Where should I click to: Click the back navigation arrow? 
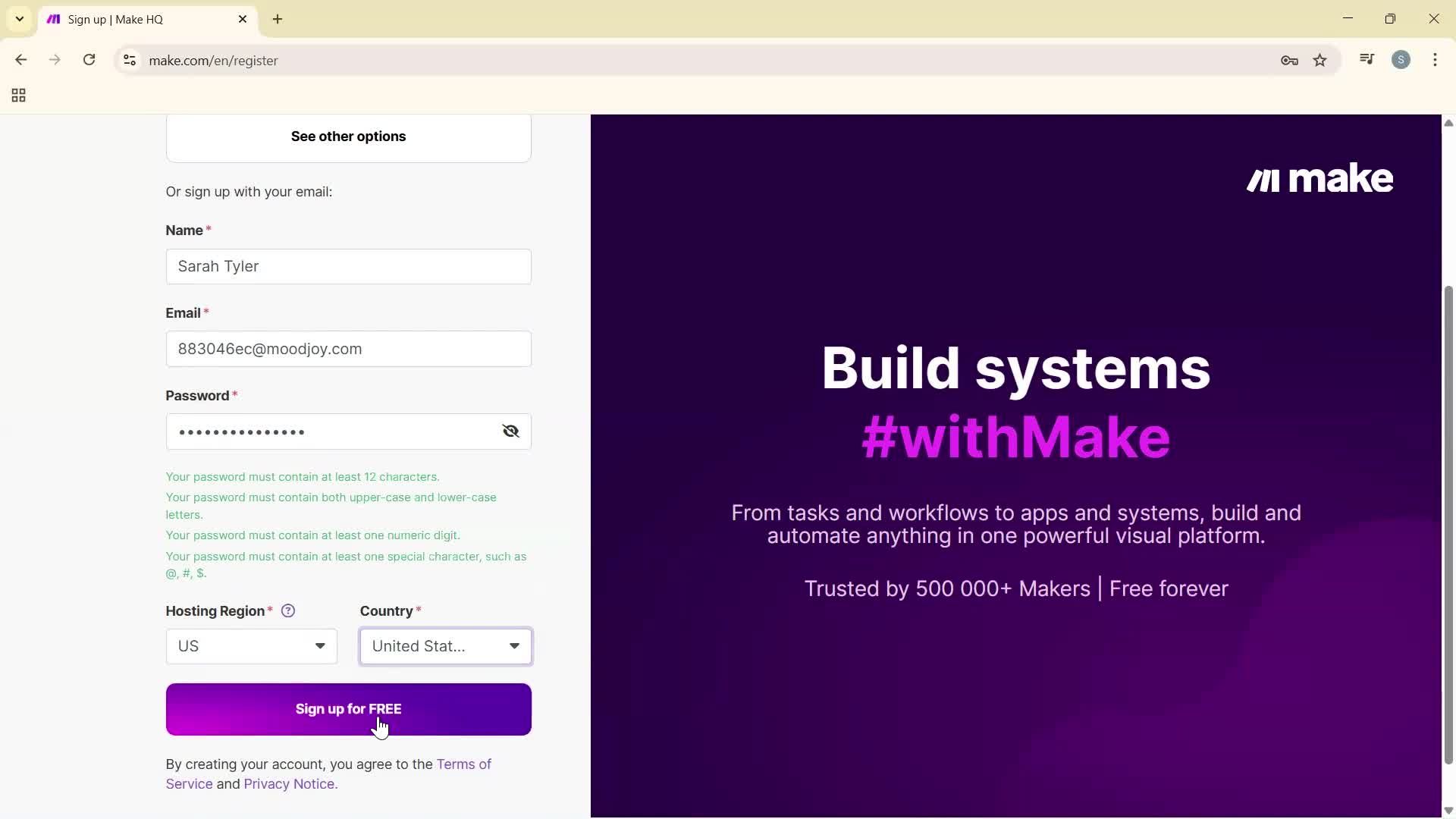click(x=20, y=60)
